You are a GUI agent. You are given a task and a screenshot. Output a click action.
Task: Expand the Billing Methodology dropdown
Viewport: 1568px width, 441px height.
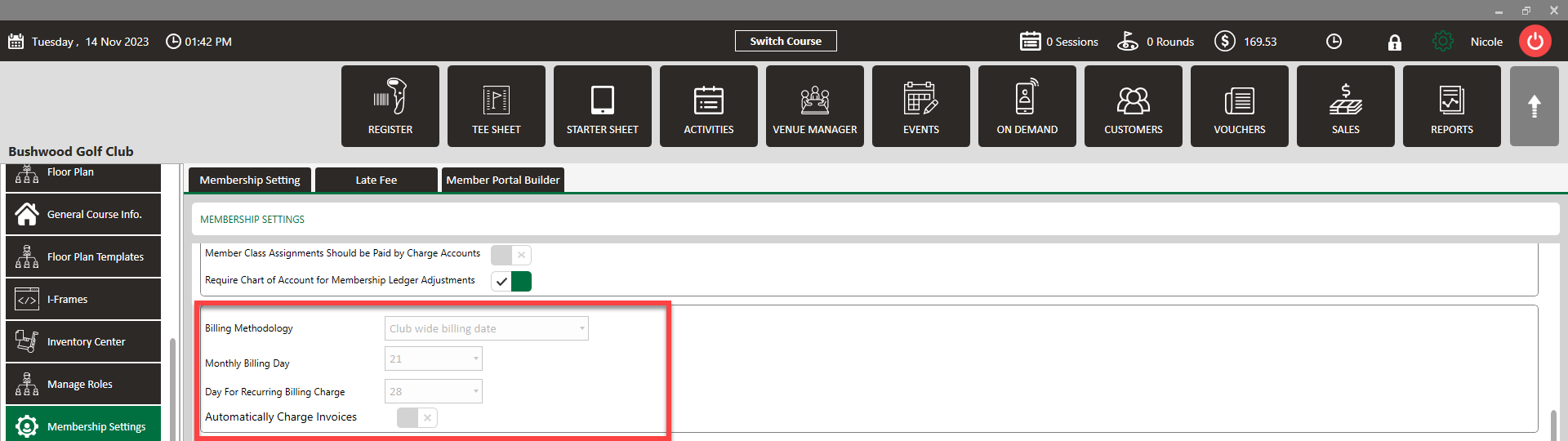pos(487,329)
